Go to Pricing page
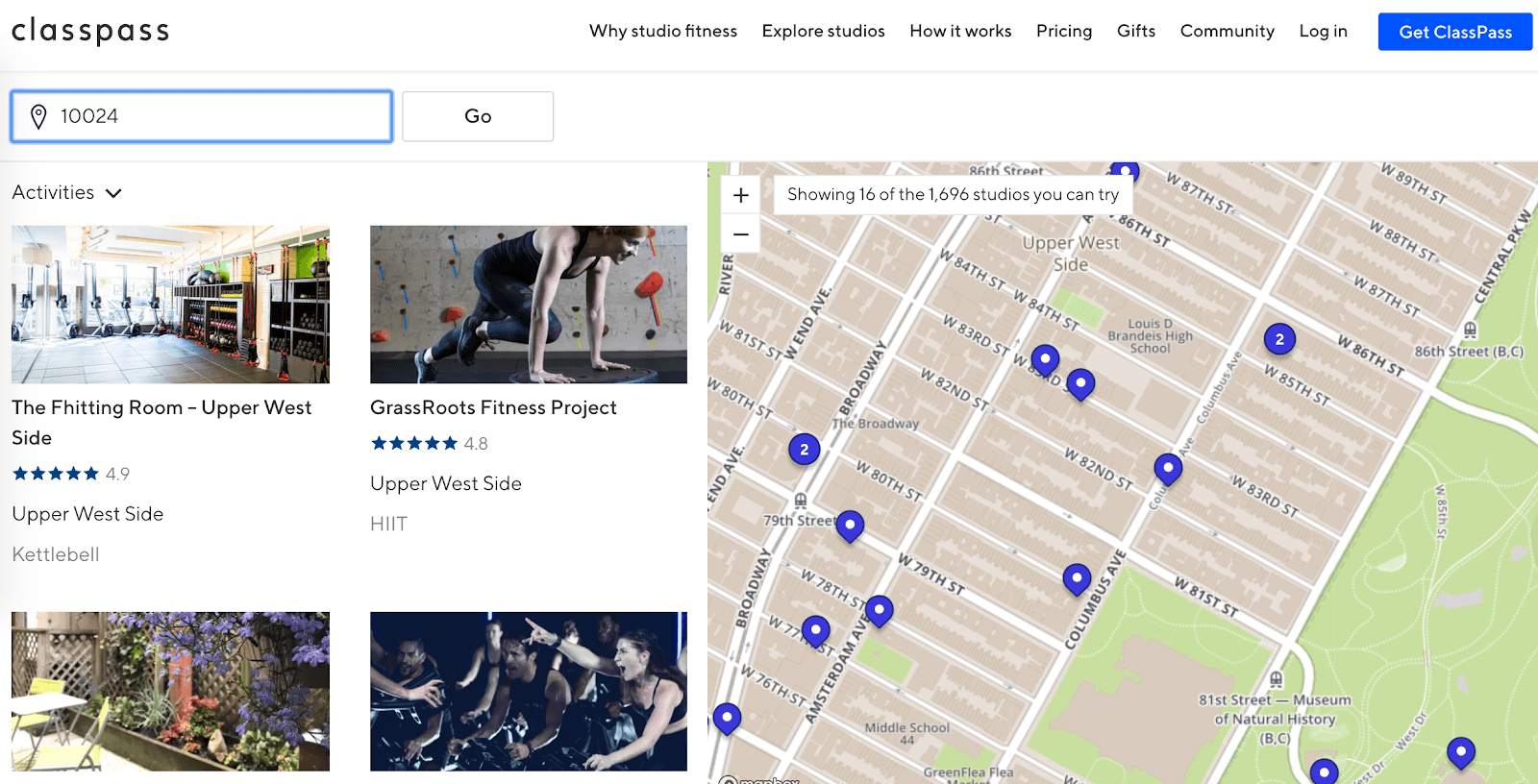 [1064, 31]
